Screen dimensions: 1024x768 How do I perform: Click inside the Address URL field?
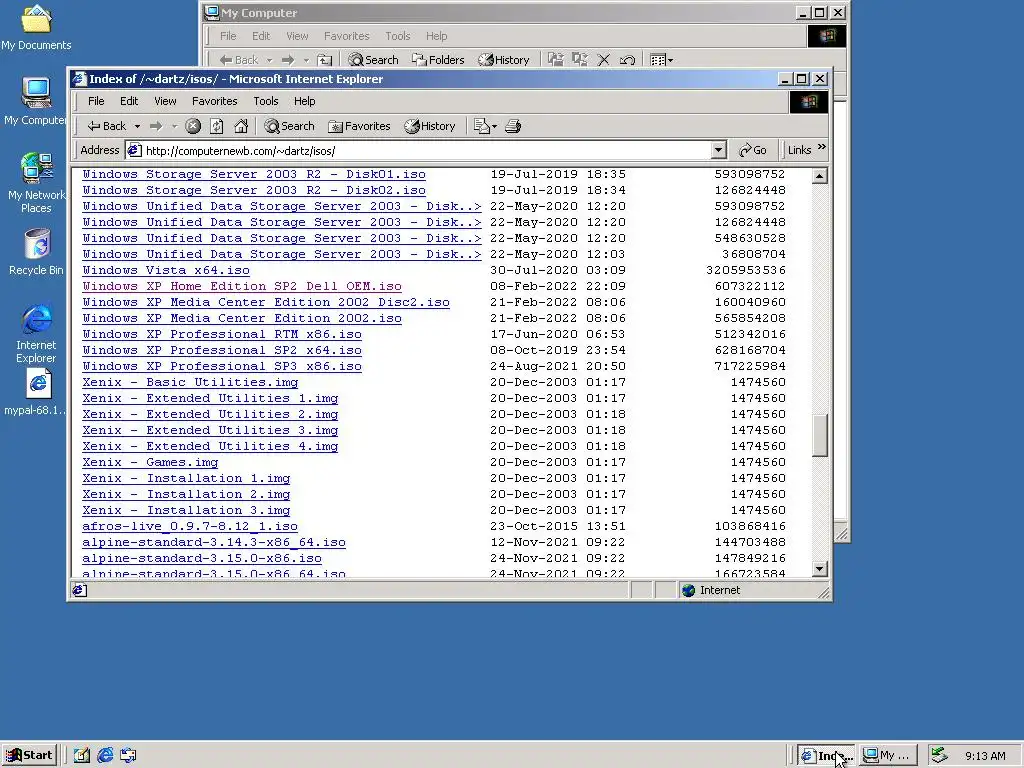(418, 150)
